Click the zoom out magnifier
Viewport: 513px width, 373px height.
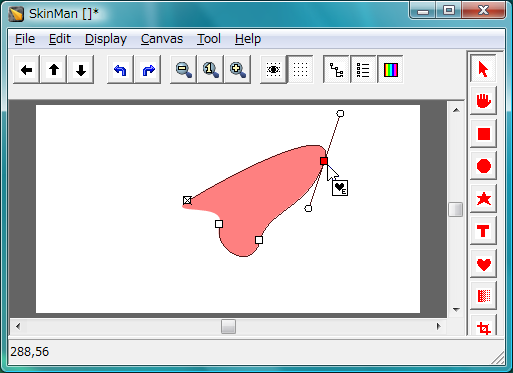click(183, 70)
